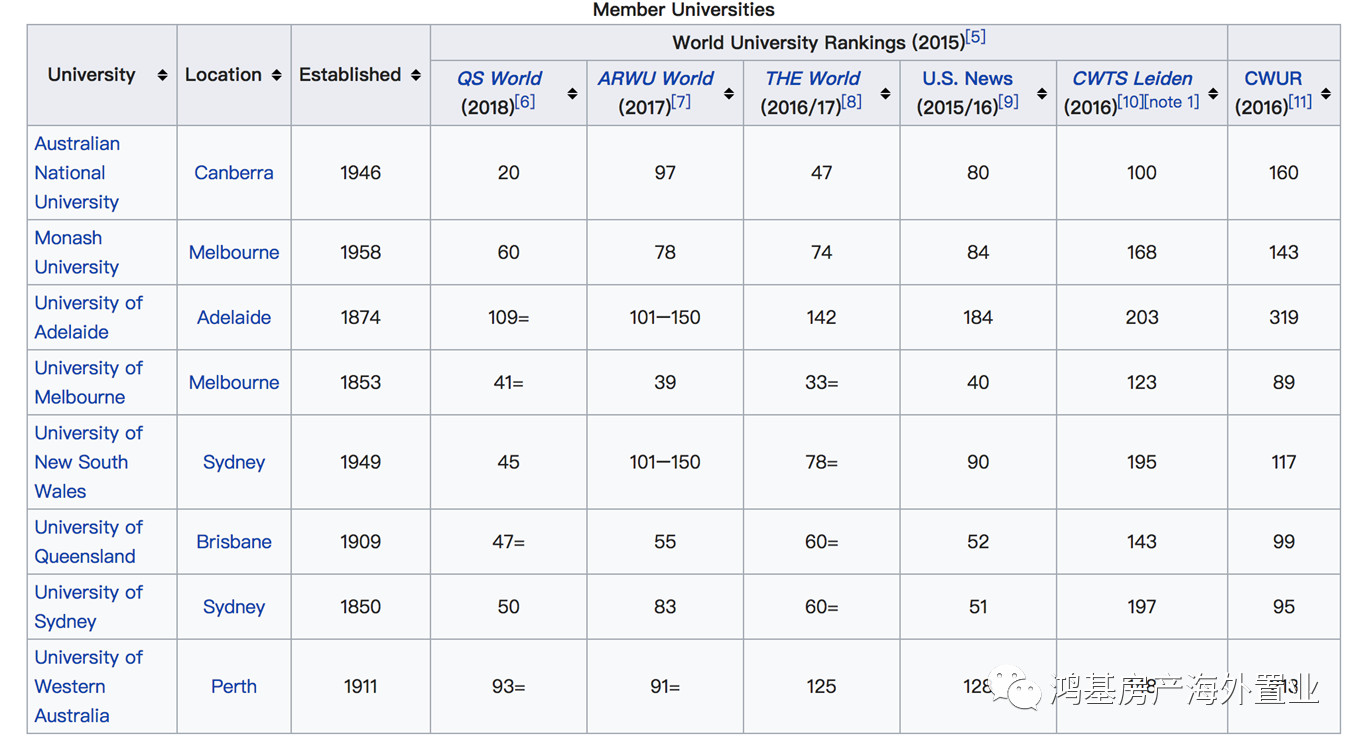The width and height of the screenshot is (1365, 750).
Task: Select CWTS Leiden value 203
Action: click(1141, 318)
